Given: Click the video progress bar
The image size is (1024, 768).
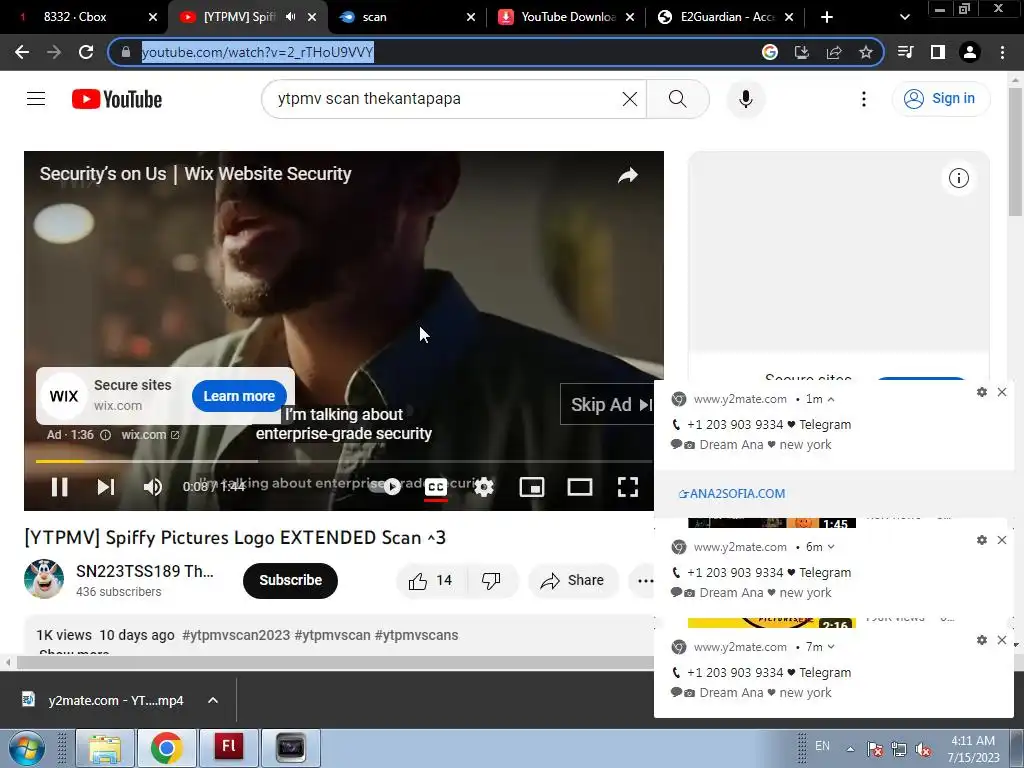Looking at the screenshot, I should point(344,461).
